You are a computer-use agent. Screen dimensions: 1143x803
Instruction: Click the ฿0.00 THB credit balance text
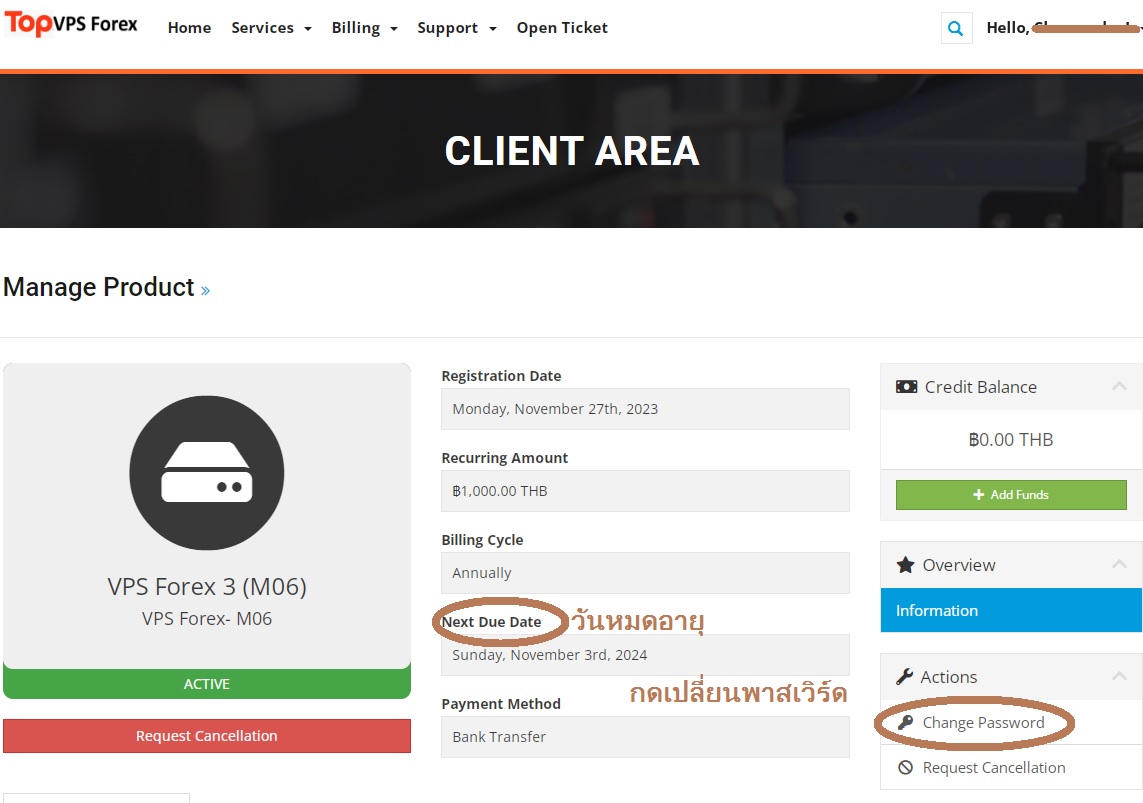pyautogui.click(x=1010, y=439)
